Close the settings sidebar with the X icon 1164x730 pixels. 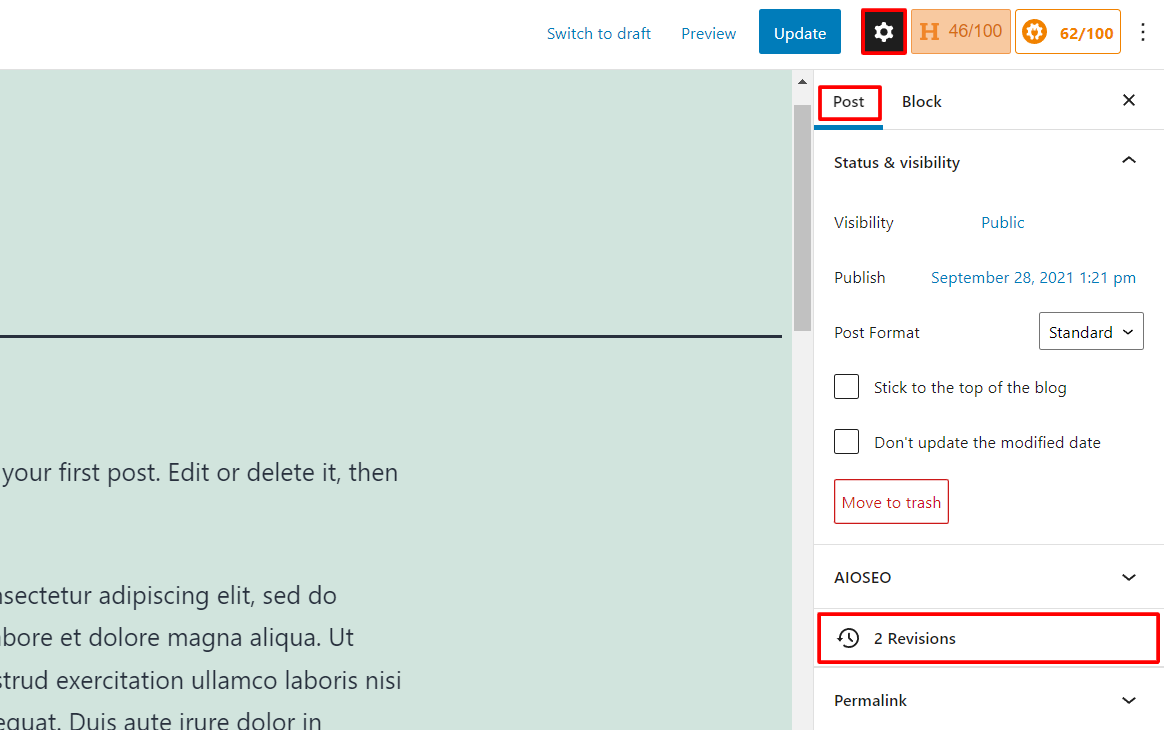(x=1128, y=100)
